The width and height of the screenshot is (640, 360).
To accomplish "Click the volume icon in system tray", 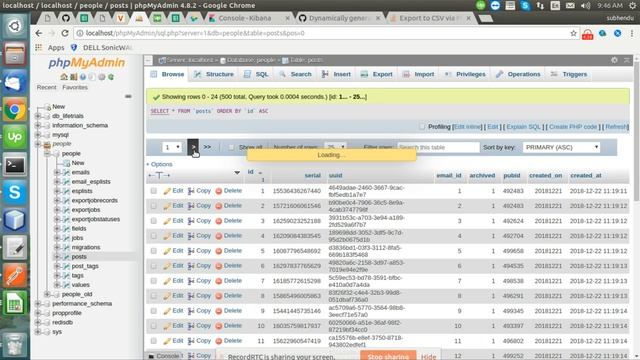I will (585, 5).
